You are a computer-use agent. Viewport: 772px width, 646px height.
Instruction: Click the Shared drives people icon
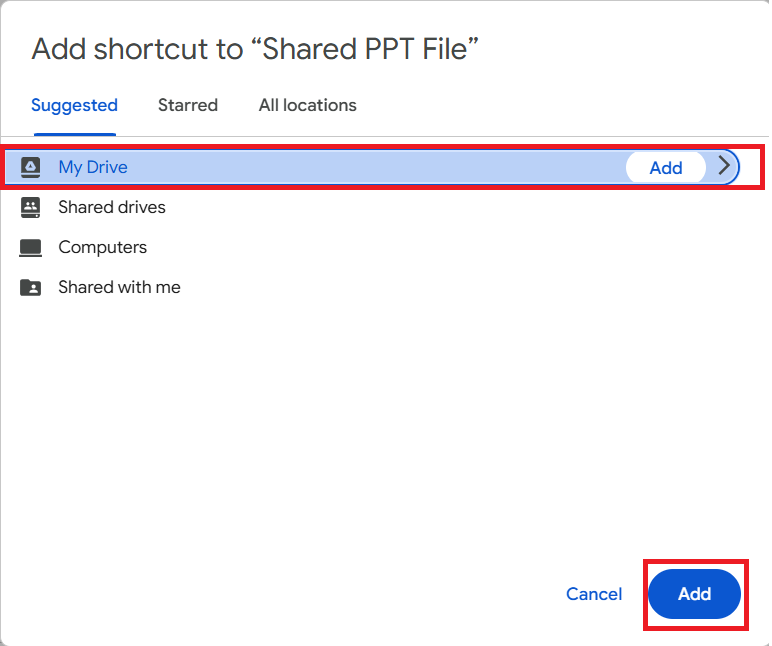(x=31, y=207)
